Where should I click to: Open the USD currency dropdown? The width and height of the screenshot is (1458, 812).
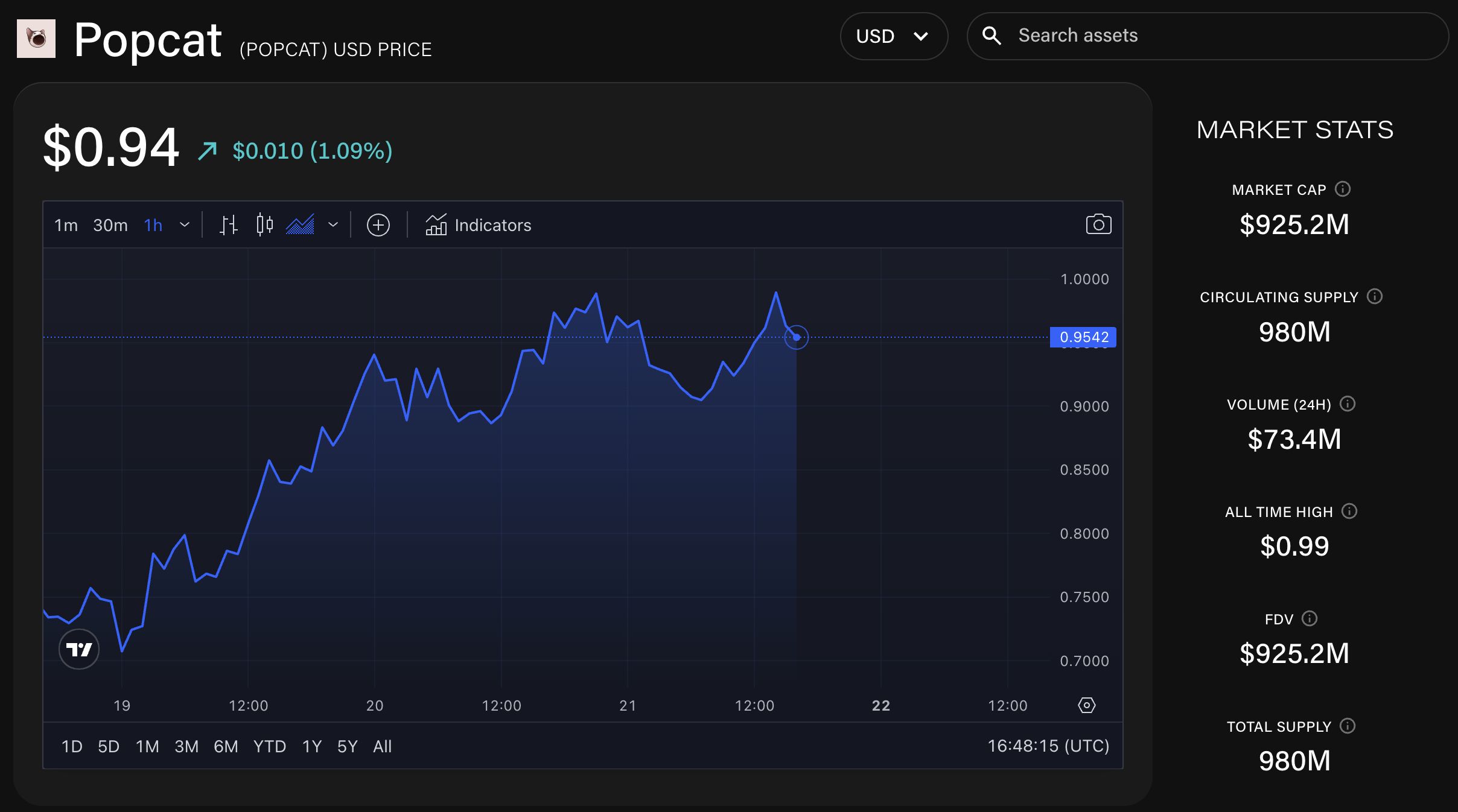tap(894, 36)
